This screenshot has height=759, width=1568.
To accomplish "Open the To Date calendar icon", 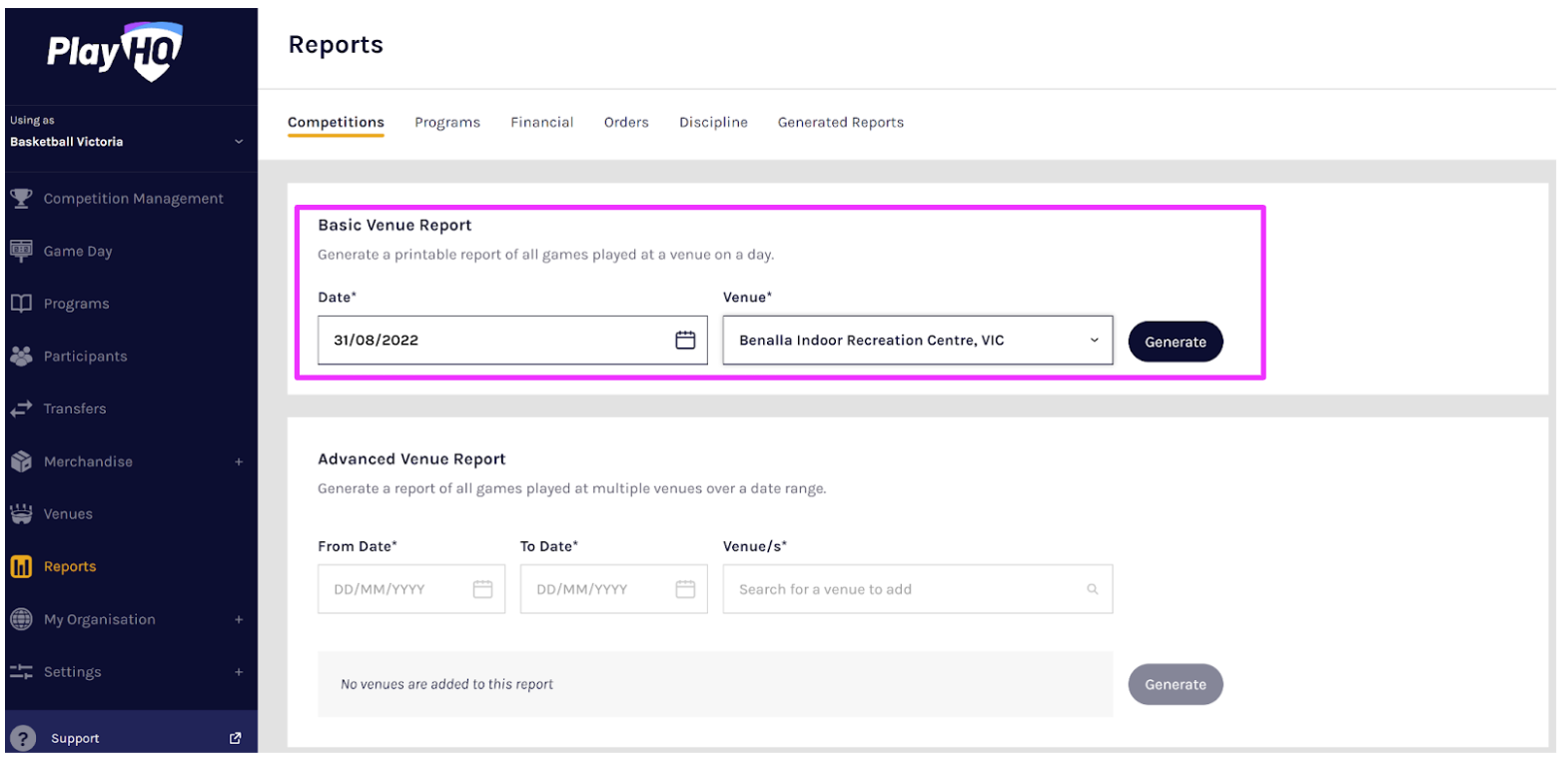I will point(685,589).
